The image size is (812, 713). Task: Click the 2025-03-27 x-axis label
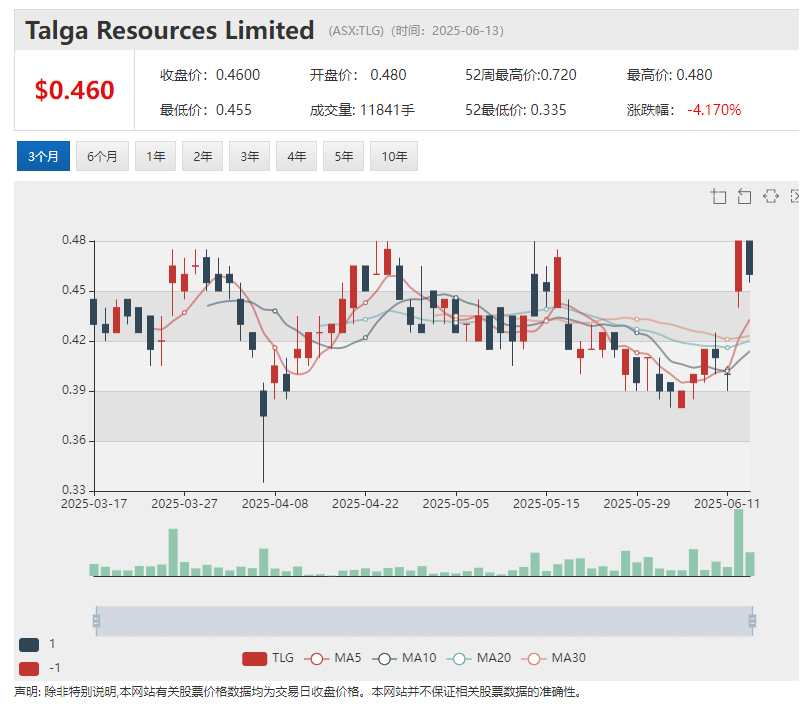pos(184,504)
